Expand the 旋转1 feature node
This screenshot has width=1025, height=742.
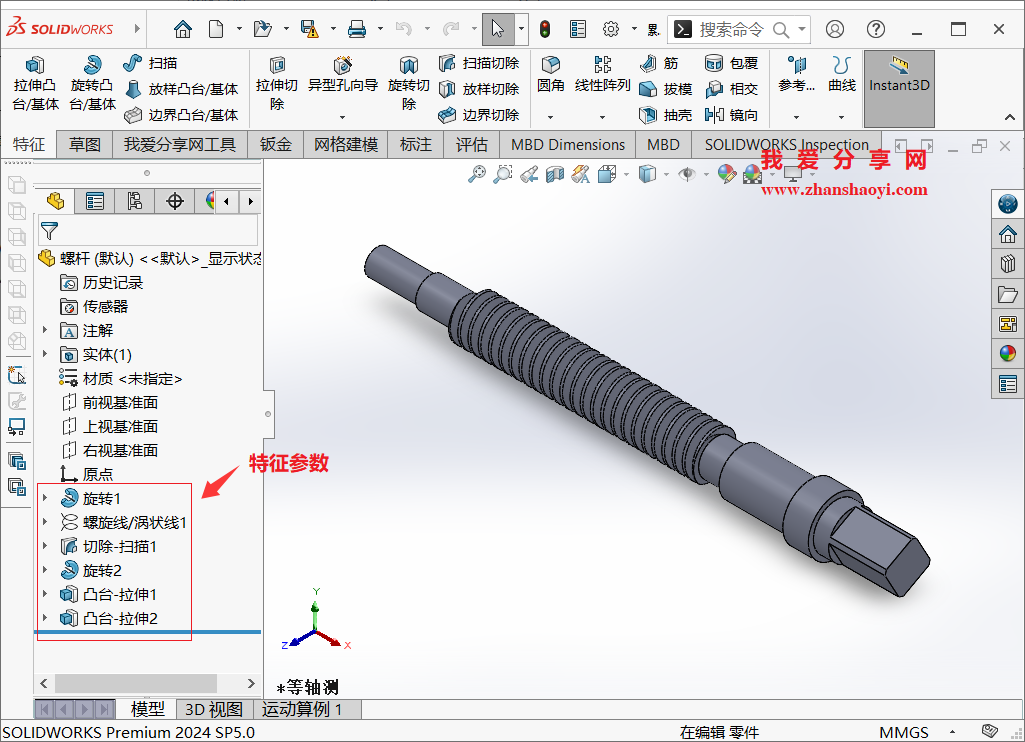pyautogui.click(x=43, y=498)
